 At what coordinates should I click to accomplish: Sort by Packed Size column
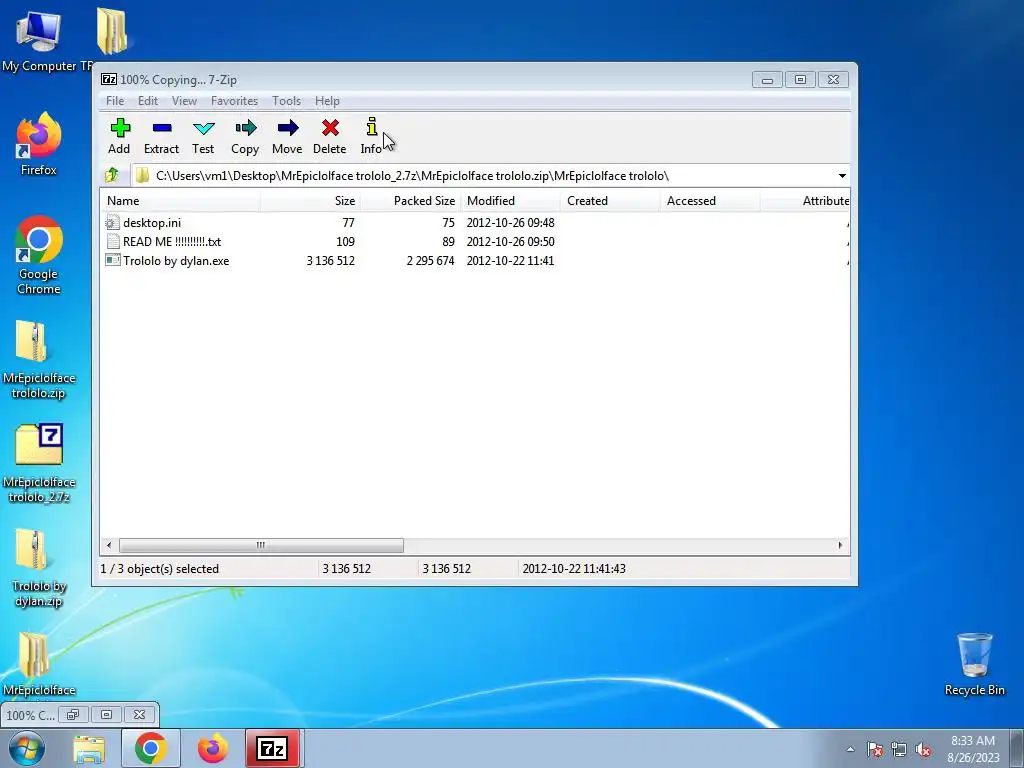410,200
